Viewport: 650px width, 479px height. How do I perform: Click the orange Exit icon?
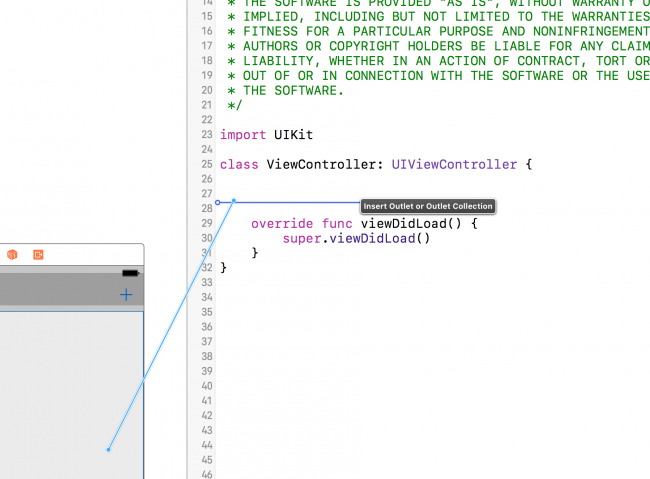click(38, 255)
